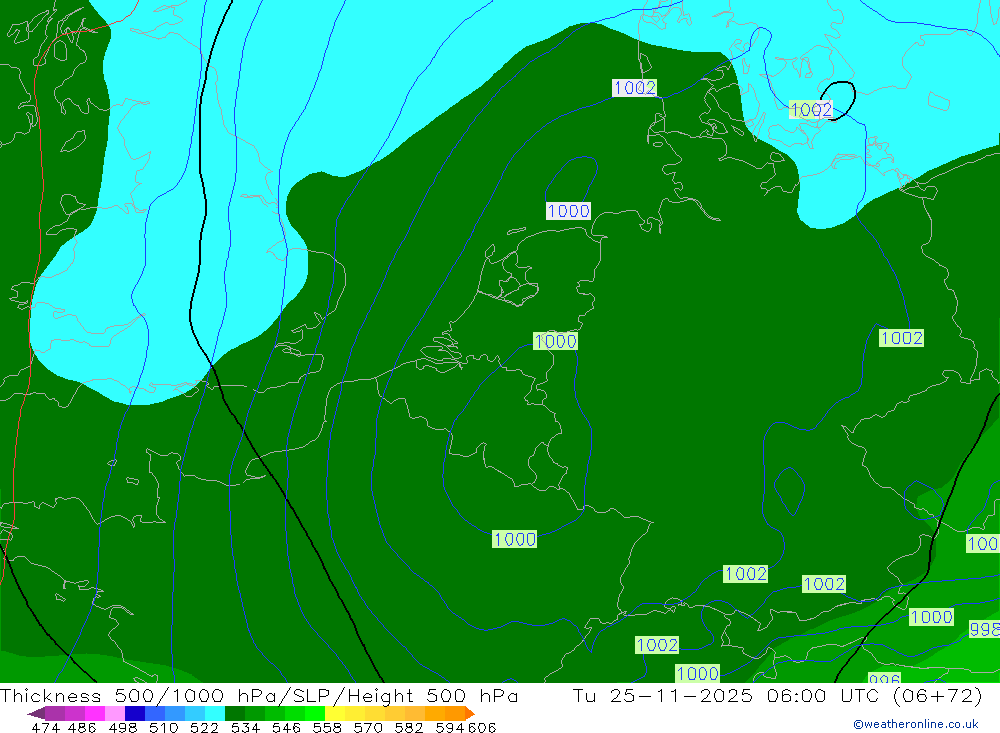Click legend value 606

[482, 727]
